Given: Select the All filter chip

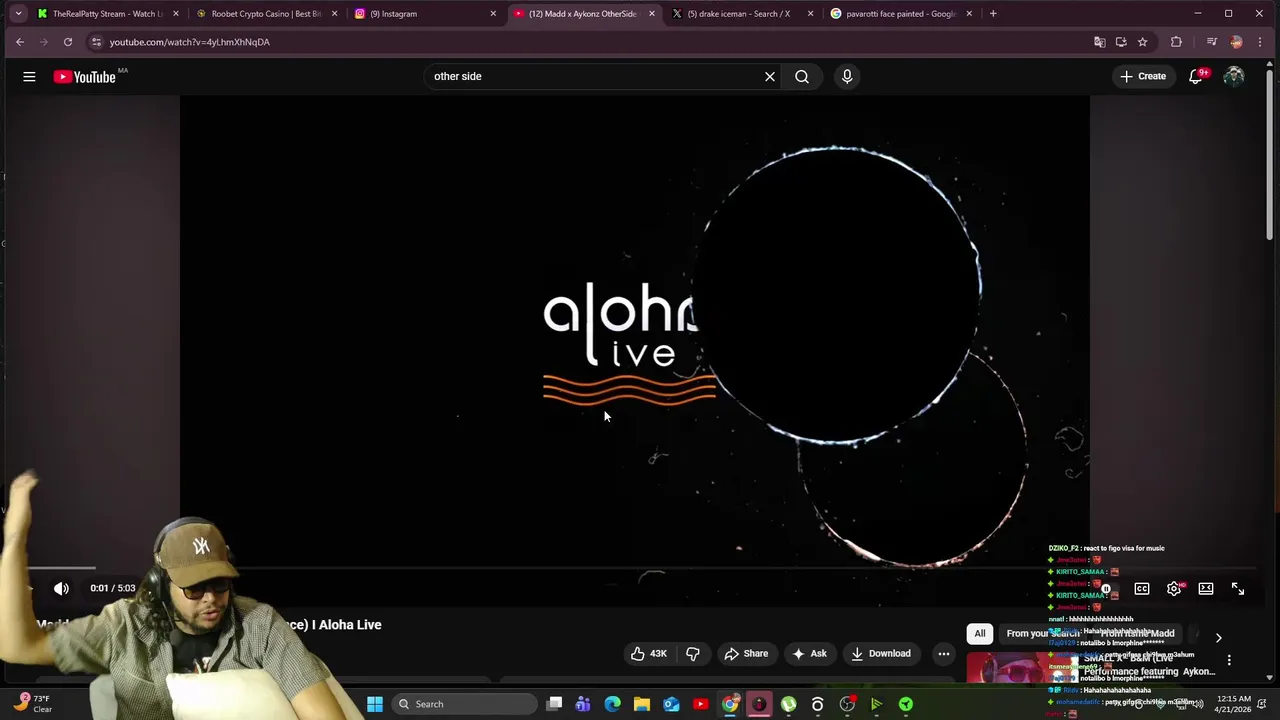Looking at the screenshot, I should [980, 633].
